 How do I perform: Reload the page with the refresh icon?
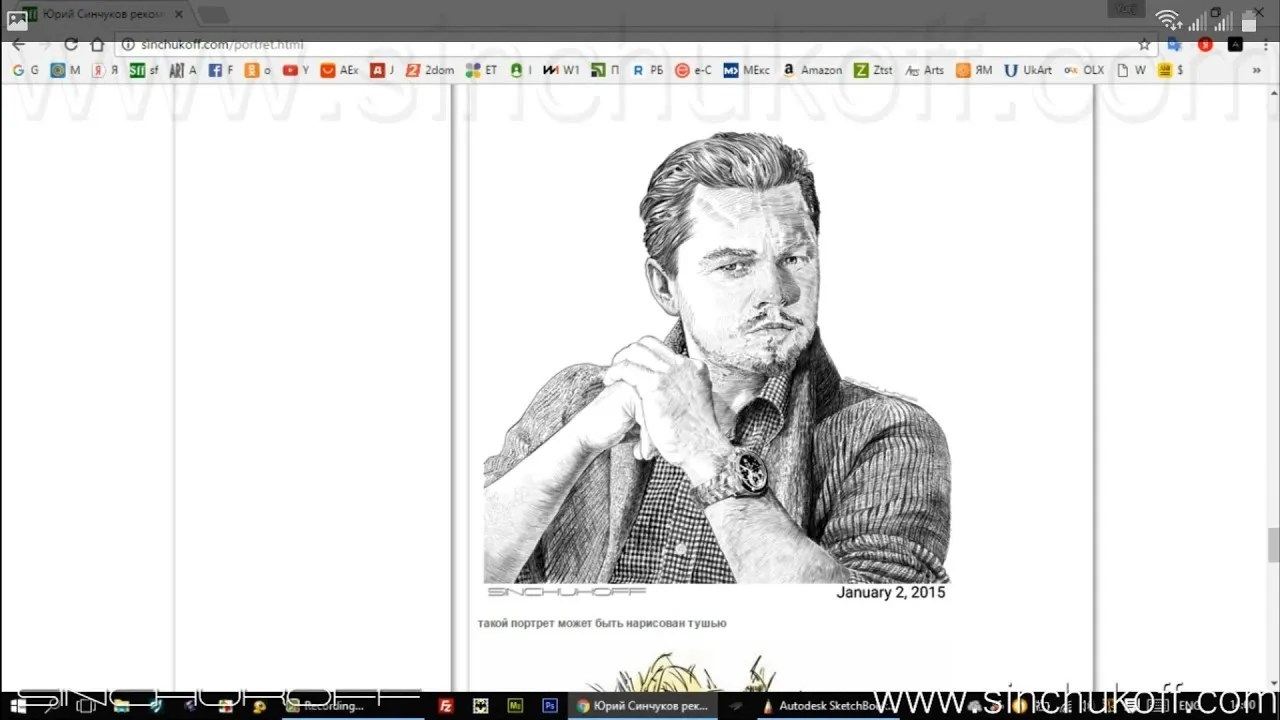tap(70, 44)
